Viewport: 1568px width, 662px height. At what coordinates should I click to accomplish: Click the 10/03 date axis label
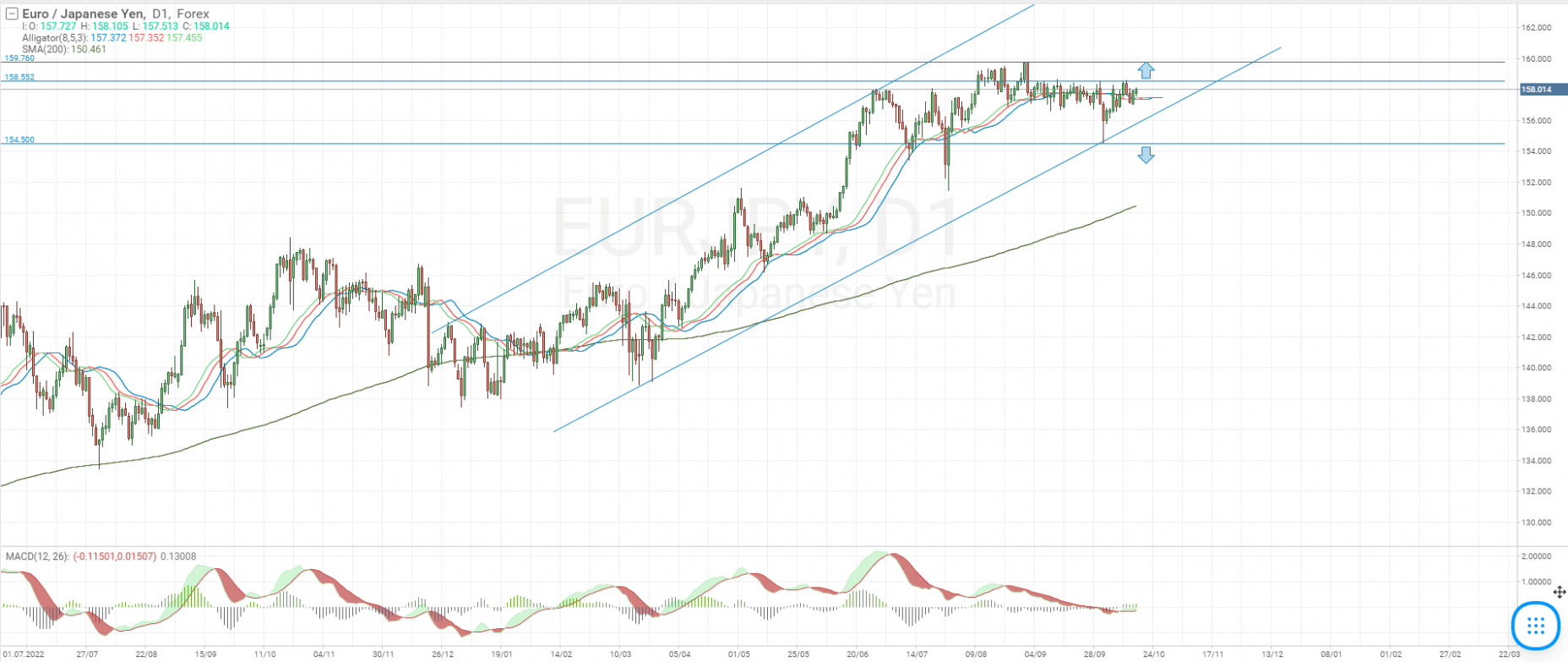coord(620,654)
